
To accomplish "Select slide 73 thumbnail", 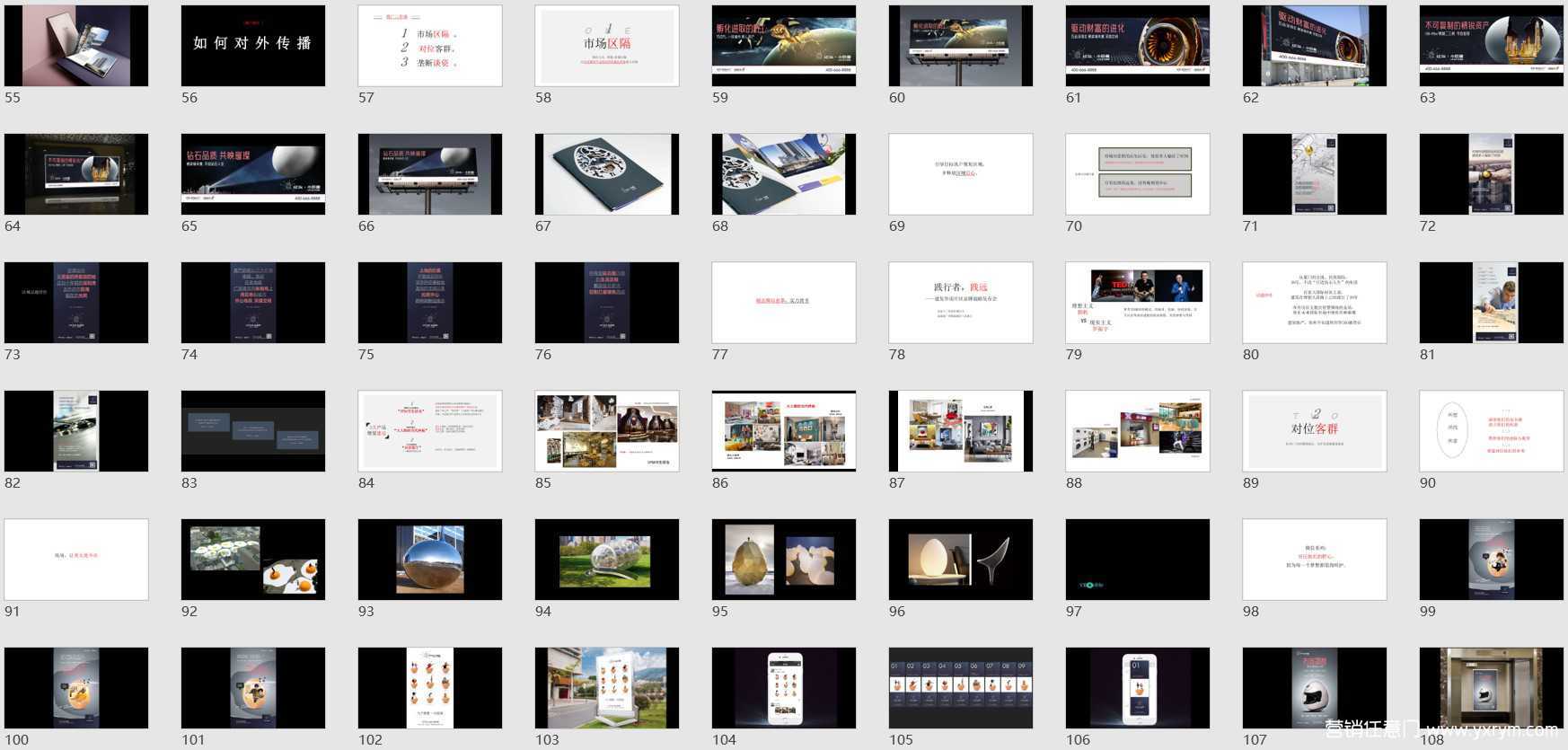I will pyautogui.click(x=76, y=303).
